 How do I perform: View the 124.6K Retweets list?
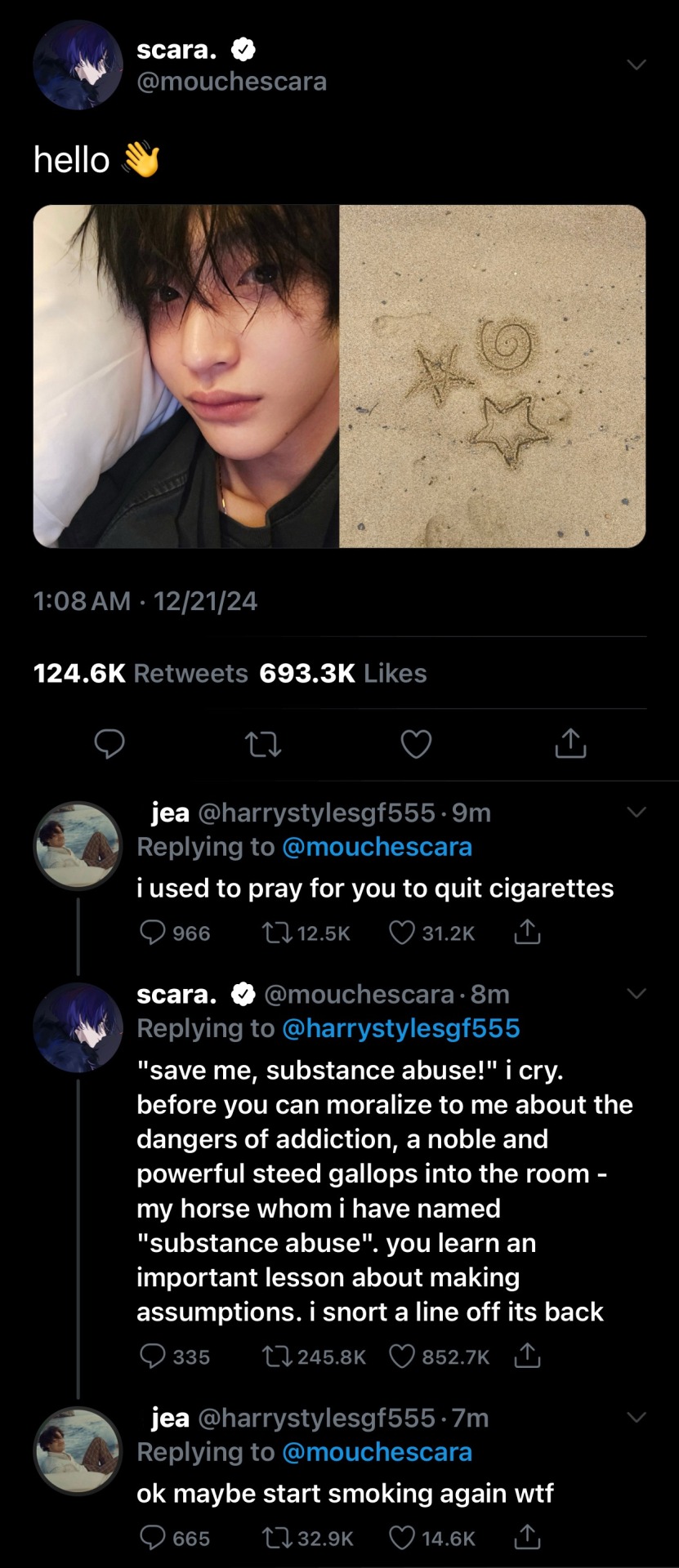pos(141,673)
